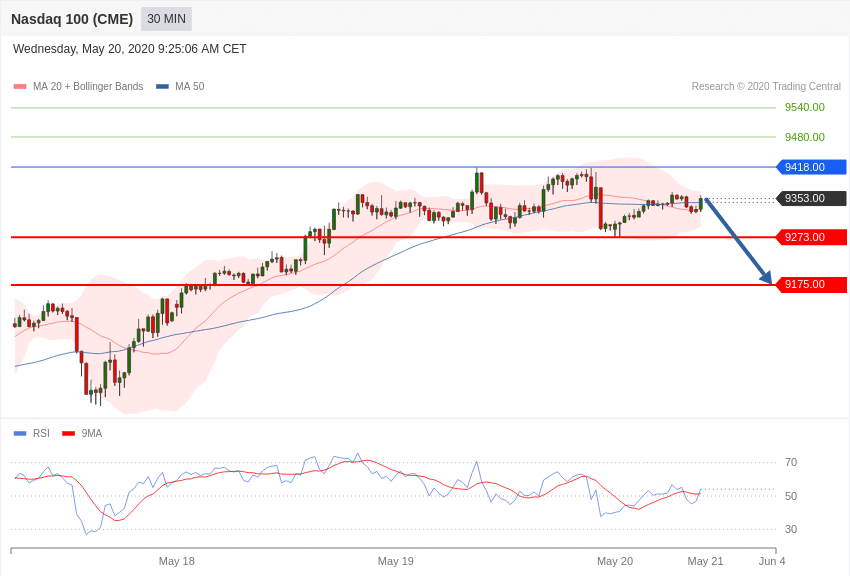
Task: Click the blue RSI legend swatch
Action: 20,433
